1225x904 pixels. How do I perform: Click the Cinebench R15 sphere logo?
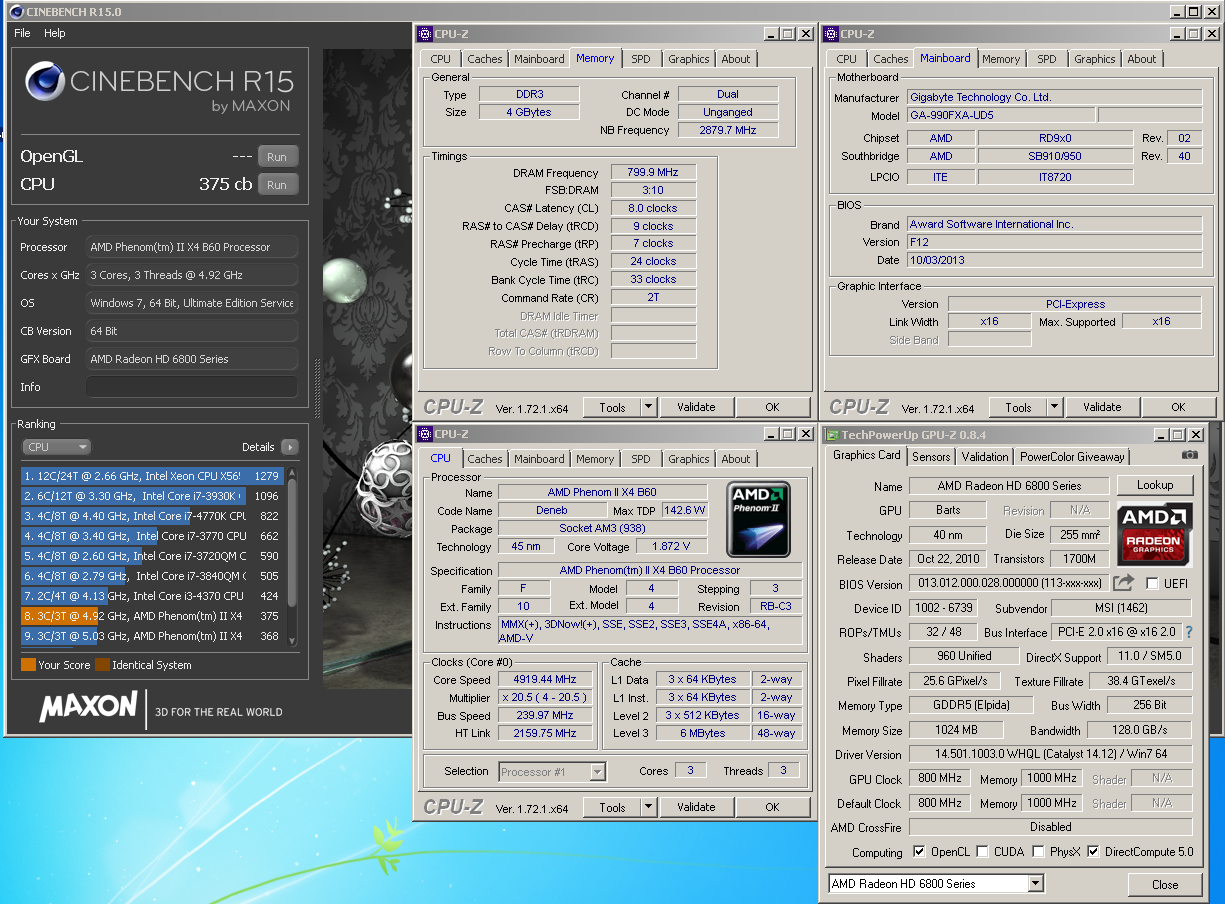click(x=45, y=83)
